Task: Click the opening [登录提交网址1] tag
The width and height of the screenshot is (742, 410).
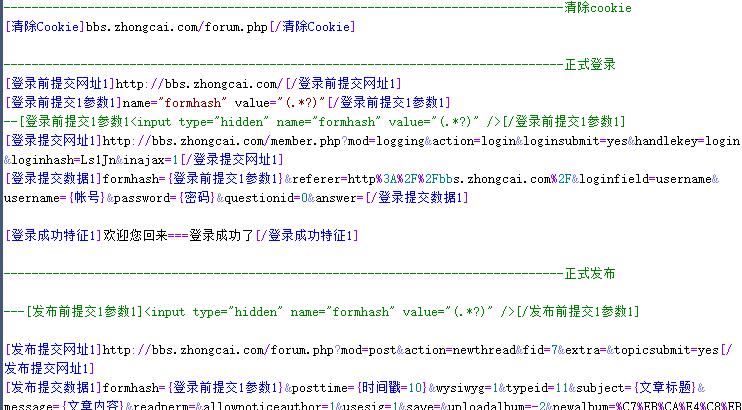Action: pyautogui.click(x=54, y=140)
